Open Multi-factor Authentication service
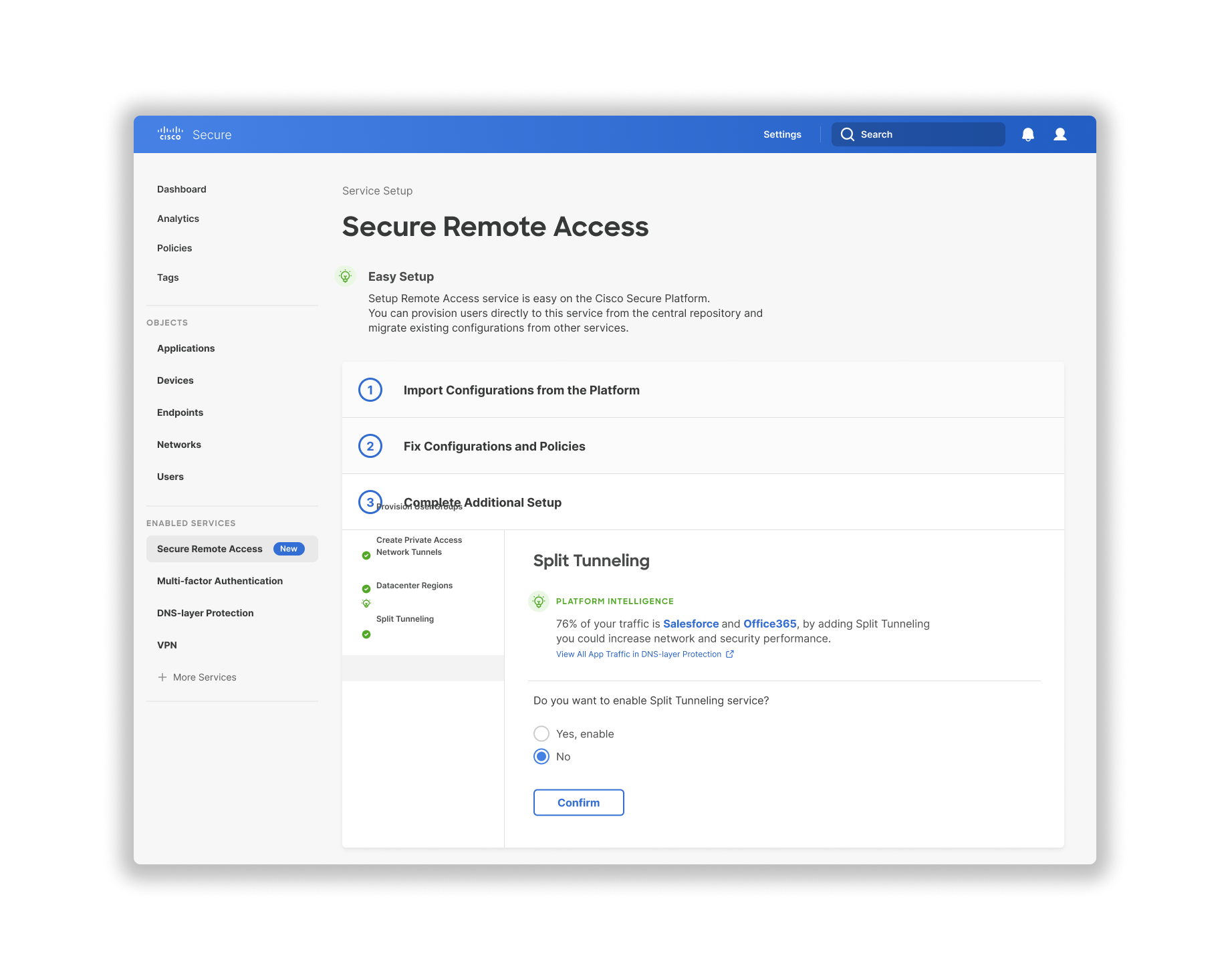This screenshot has width=1230, height=980. pos(220,581)
